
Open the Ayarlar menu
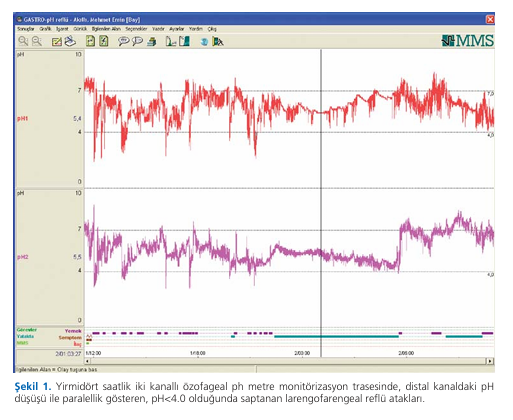tap(177, 29)
